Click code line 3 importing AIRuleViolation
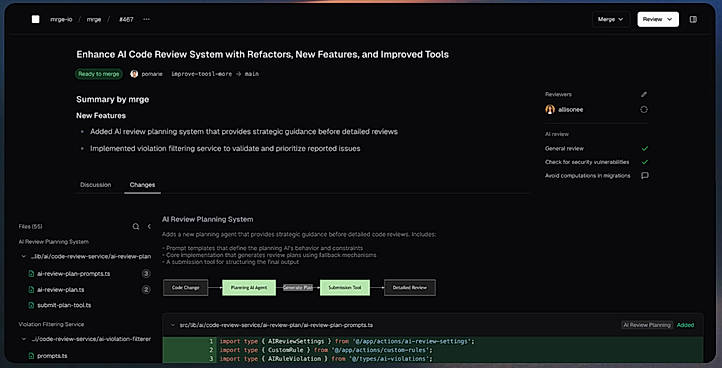Screen dimensions: 722x368 (x=326, y=359)
